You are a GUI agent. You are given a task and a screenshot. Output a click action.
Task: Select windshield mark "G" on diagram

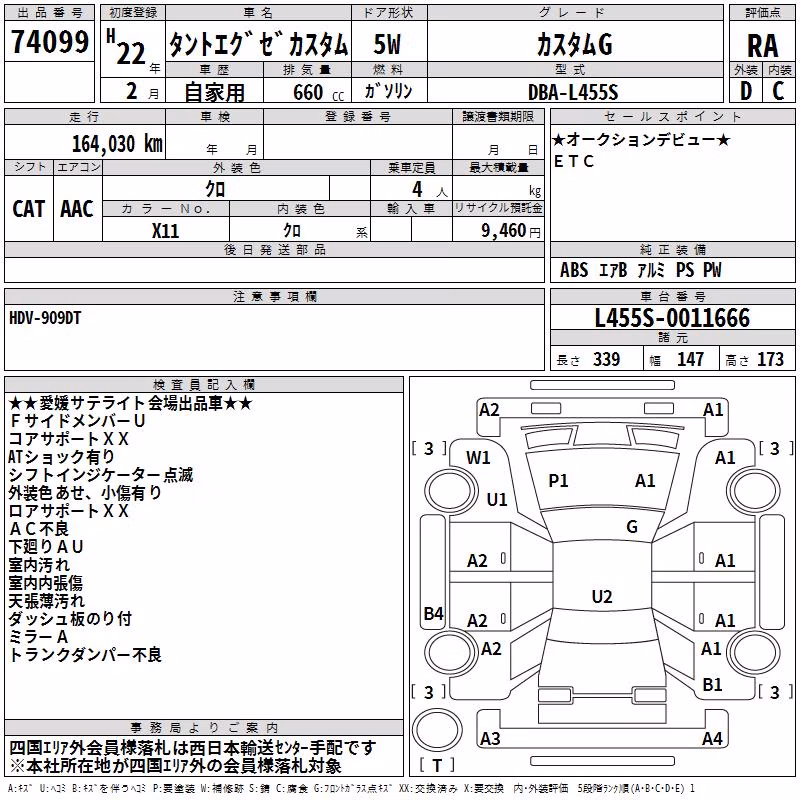tap(632, 527)
